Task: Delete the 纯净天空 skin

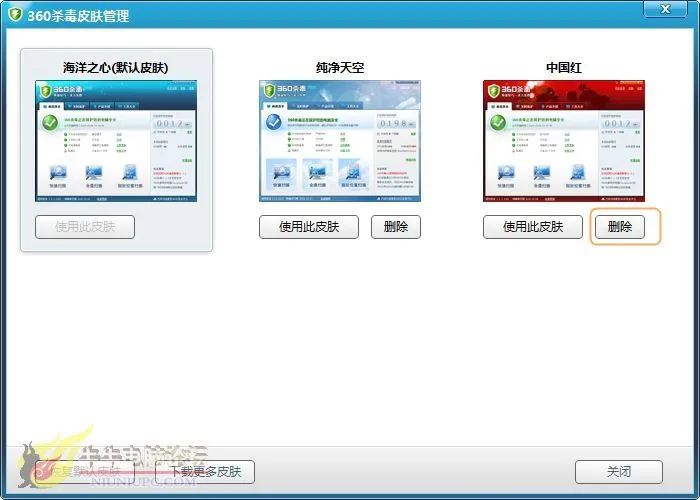Action: tap(396, 227)
